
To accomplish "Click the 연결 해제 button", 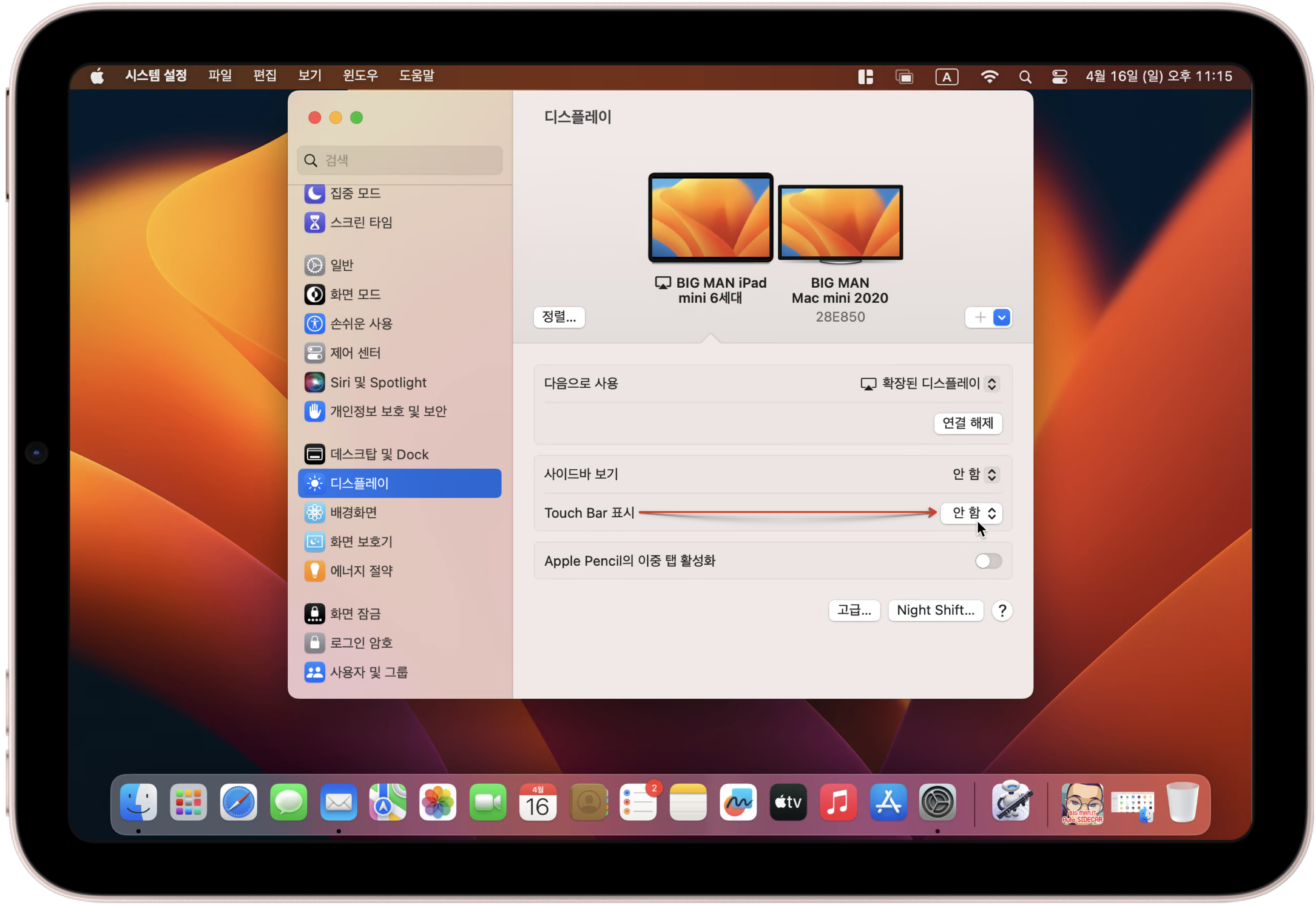I will (x=967, y=423).
